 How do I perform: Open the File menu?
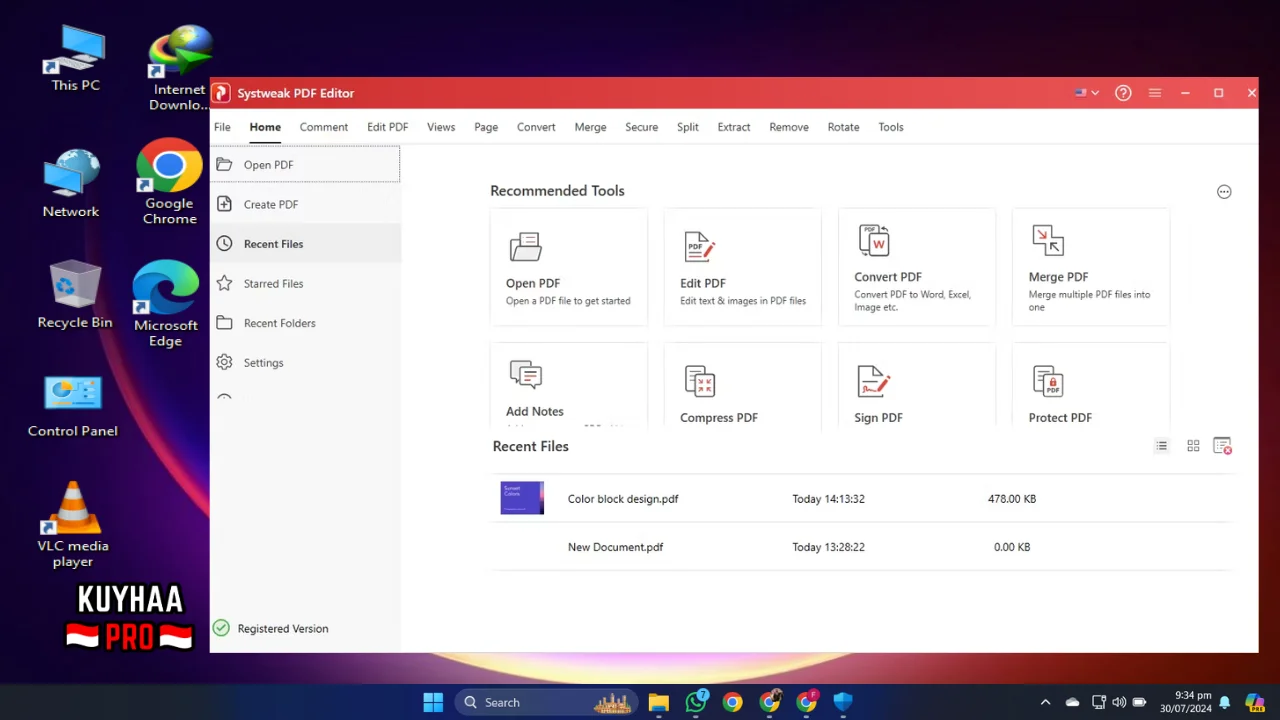click(x=222, y=127)
